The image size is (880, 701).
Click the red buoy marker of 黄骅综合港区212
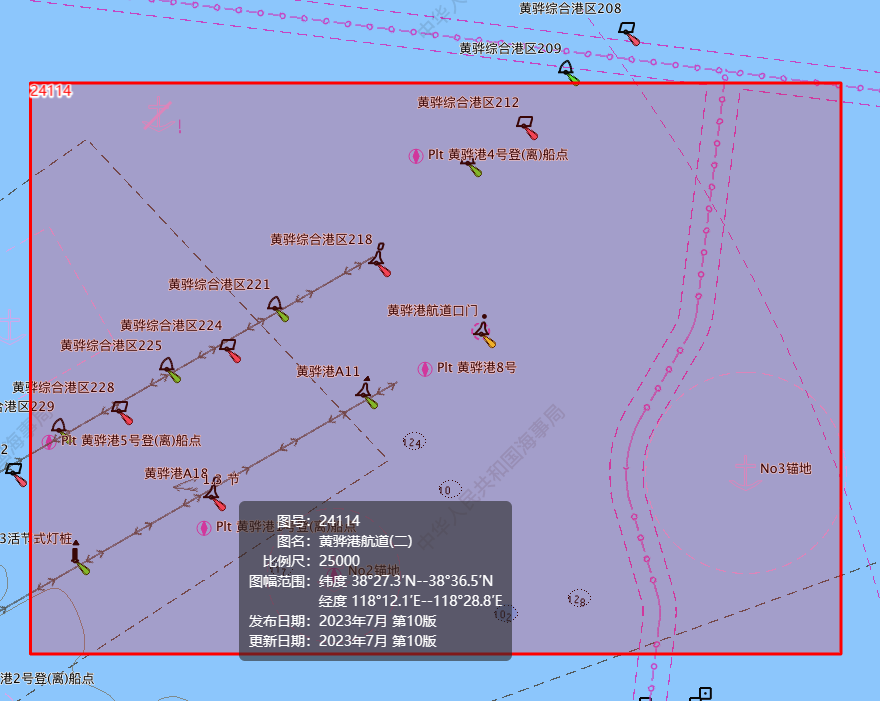[x=527, y=127]
